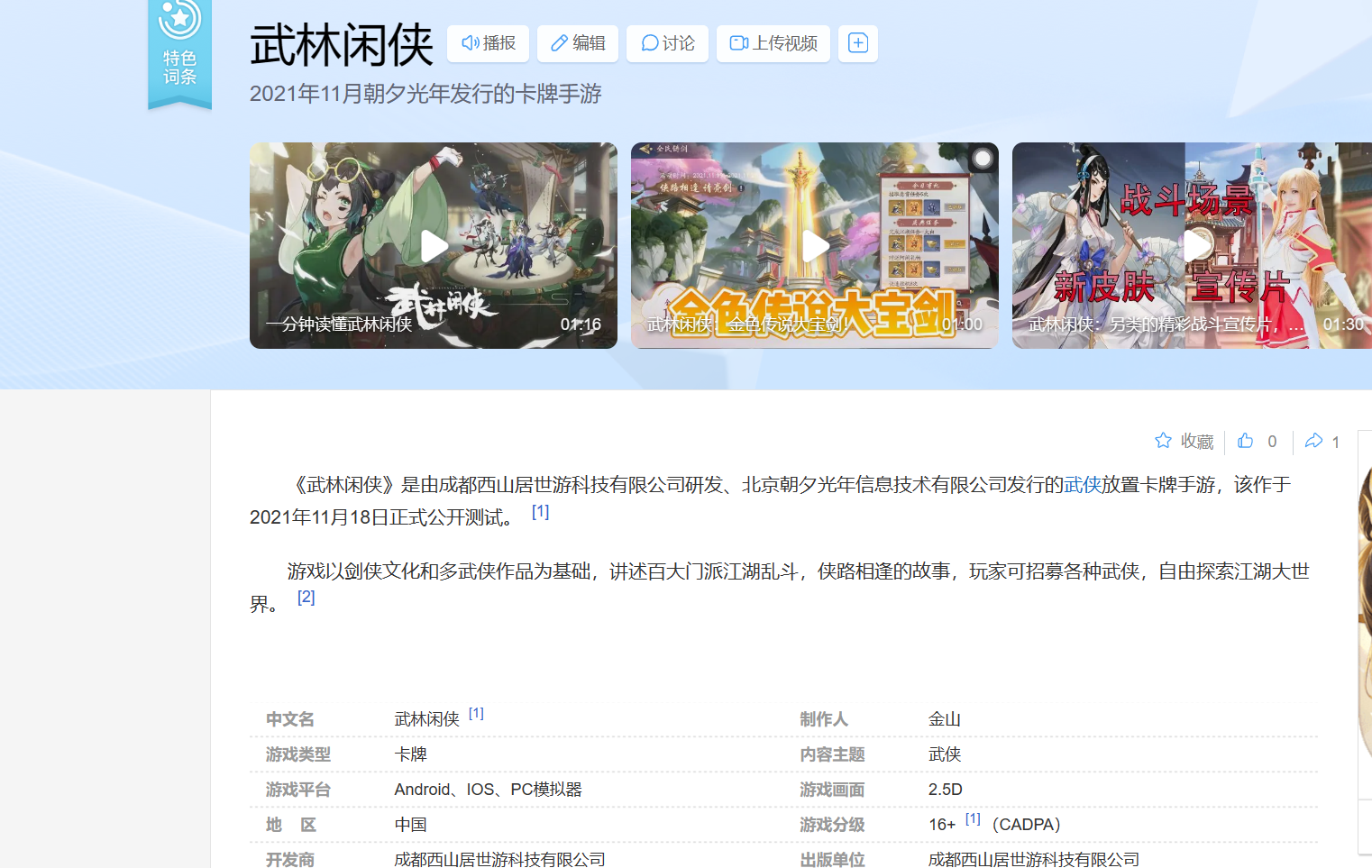Click the 中国 region value

pos(410,825)
